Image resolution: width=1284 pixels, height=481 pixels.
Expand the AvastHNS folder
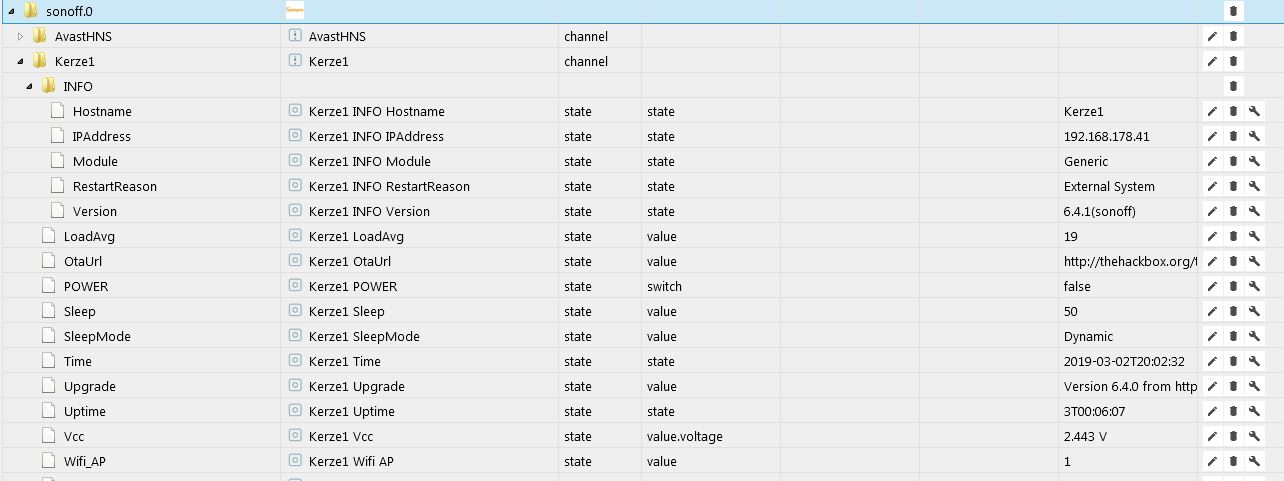pyautogui.click(x=20, y=36)
